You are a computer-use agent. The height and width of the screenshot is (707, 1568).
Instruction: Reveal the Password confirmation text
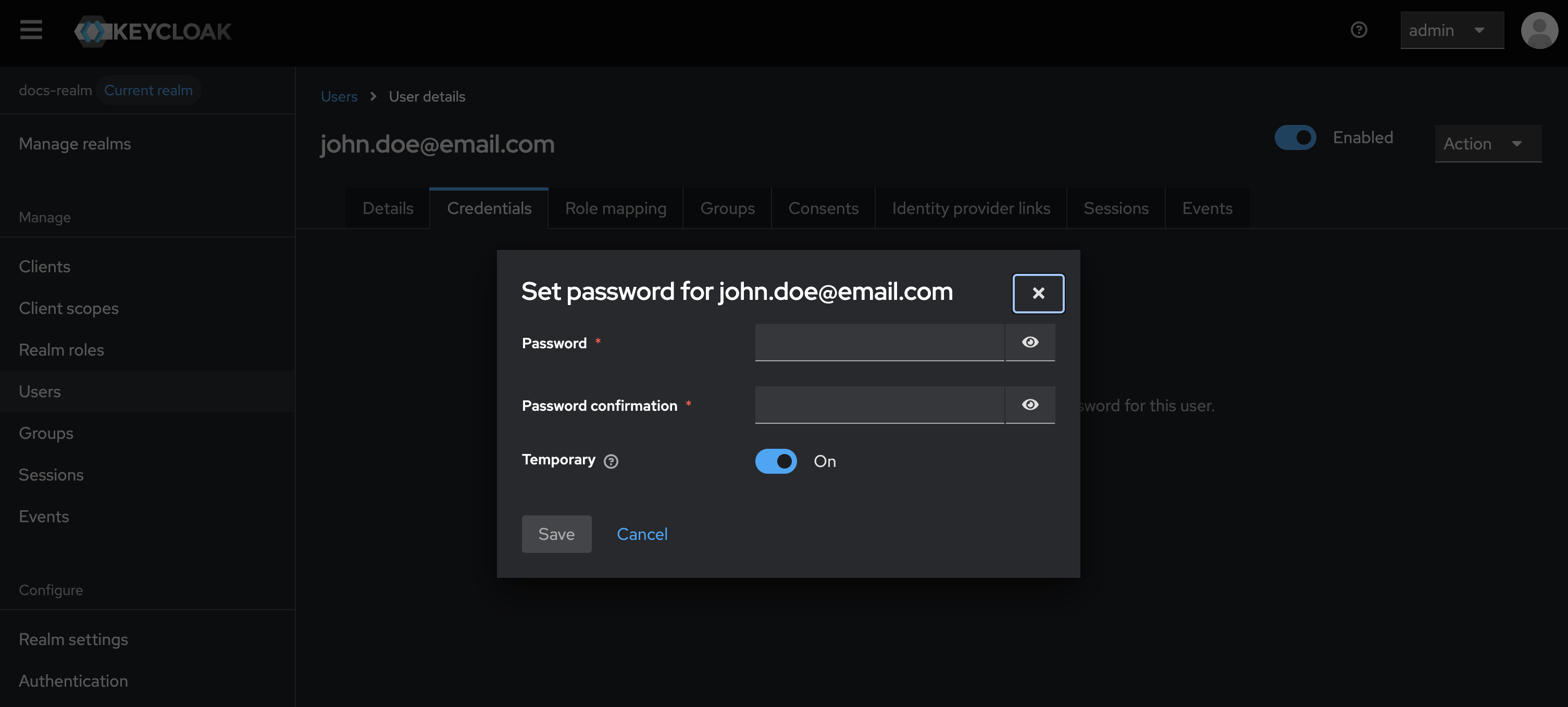tap(1029, 405)
